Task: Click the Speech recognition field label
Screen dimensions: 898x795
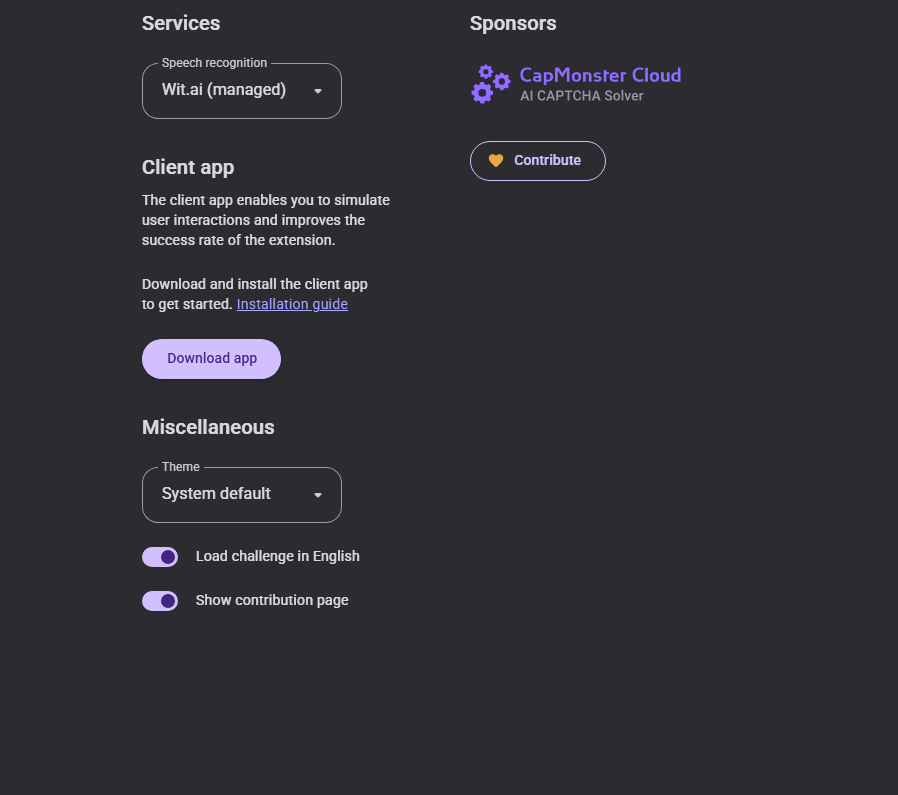Action: point(214,63)
